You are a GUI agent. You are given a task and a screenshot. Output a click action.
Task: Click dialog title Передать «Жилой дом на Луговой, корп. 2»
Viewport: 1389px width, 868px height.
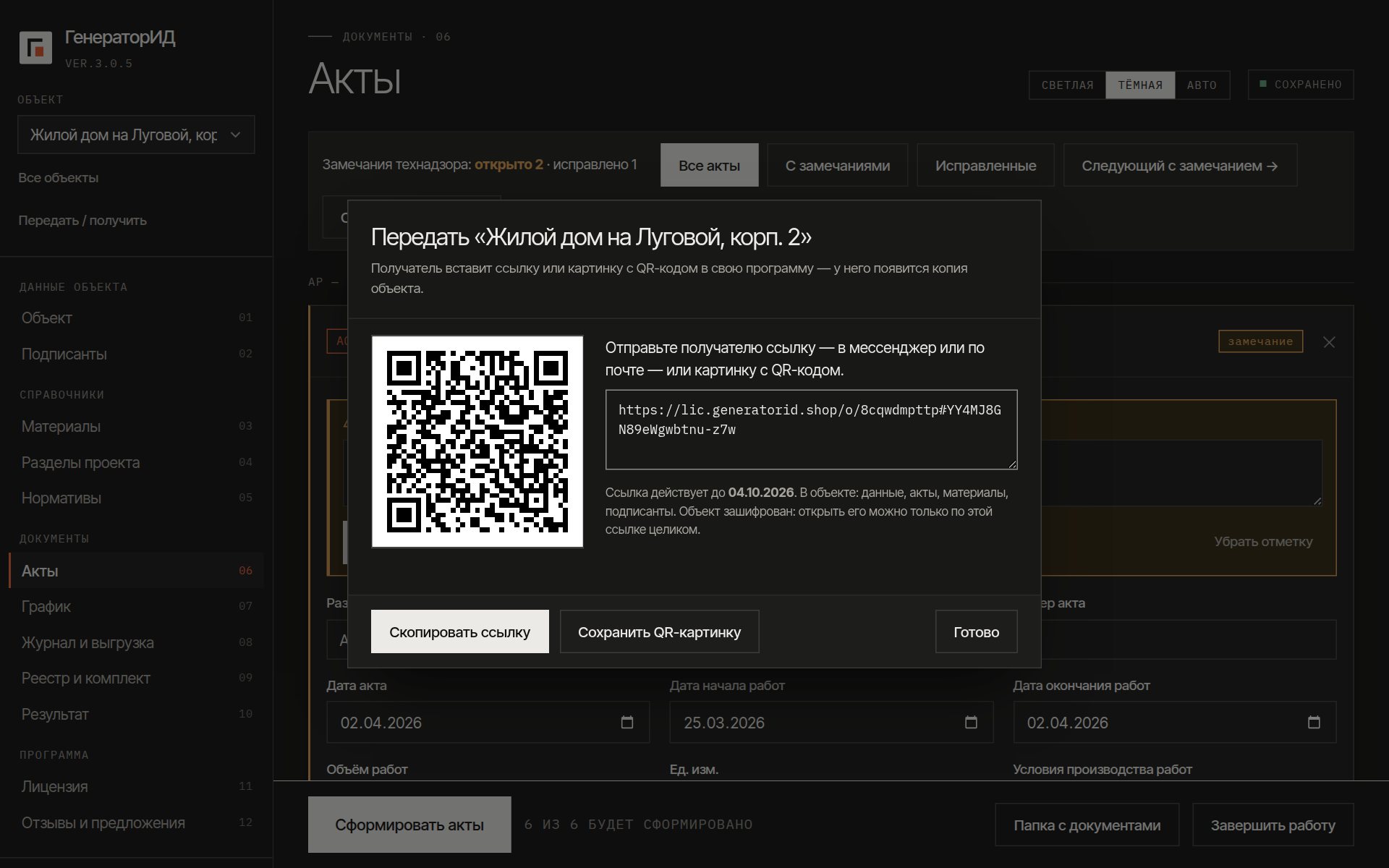click(591, 237)
